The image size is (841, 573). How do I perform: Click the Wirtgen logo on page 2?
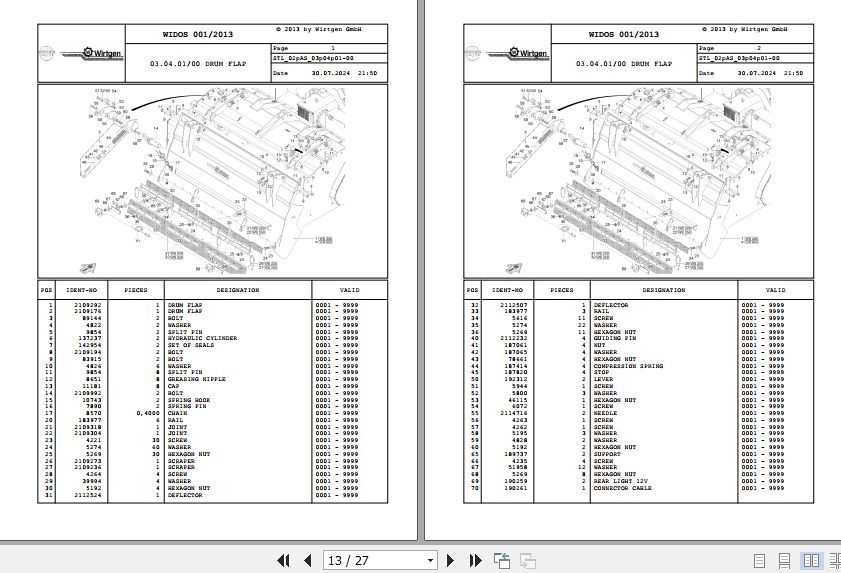tap(518, 53)
